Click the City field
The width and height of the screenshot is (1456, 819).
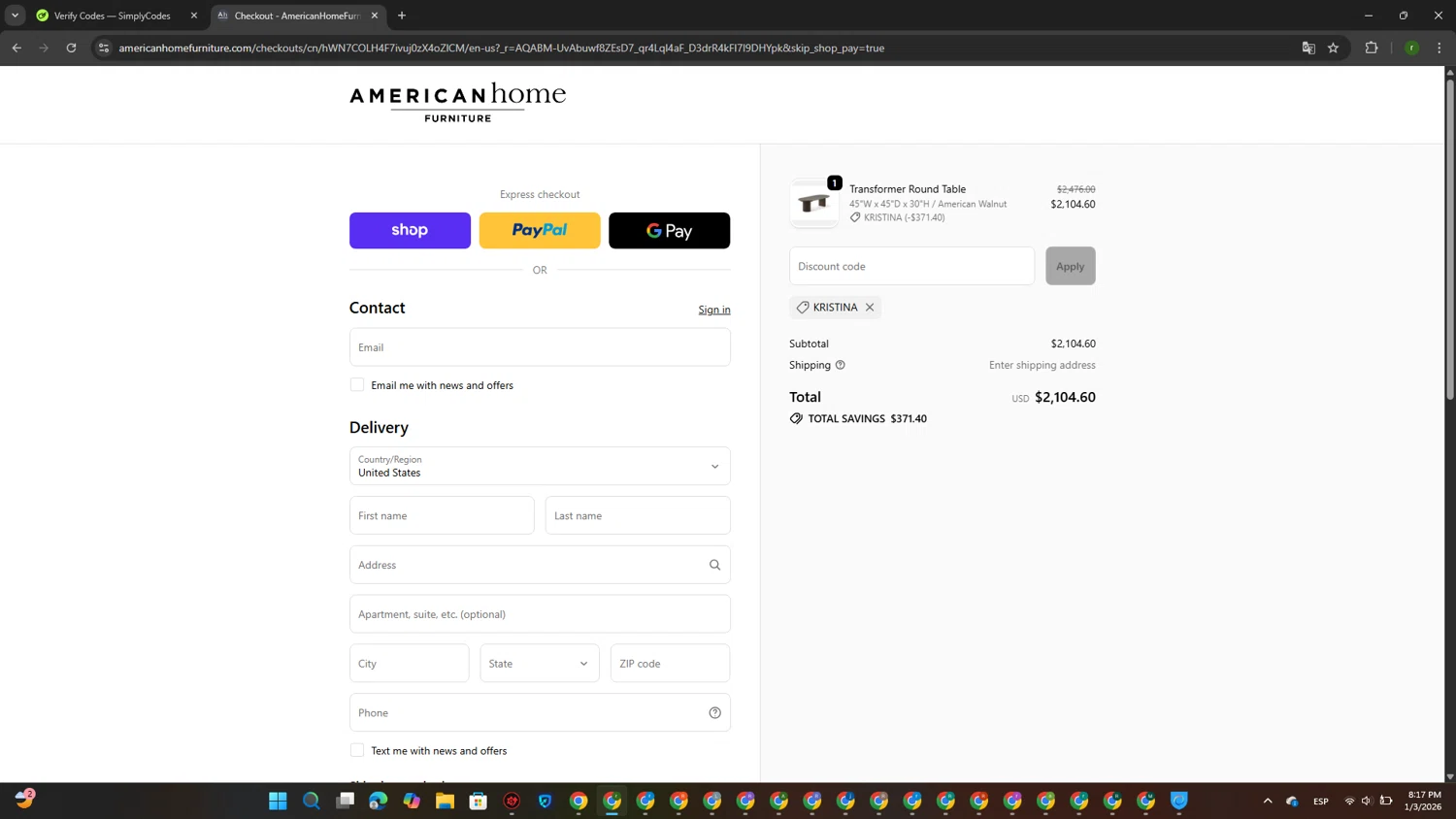409,663
